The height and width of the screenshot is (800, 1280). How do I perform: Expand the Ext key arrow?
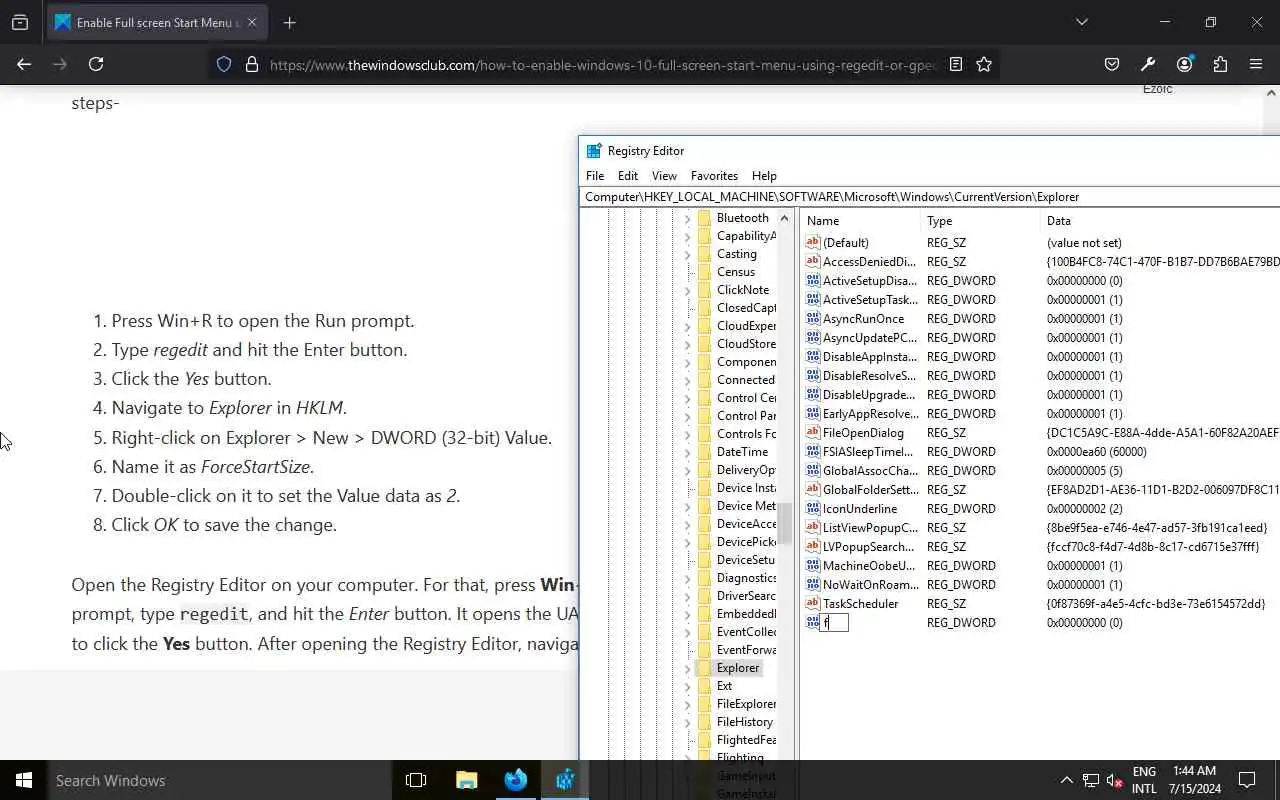coord(687,687)
